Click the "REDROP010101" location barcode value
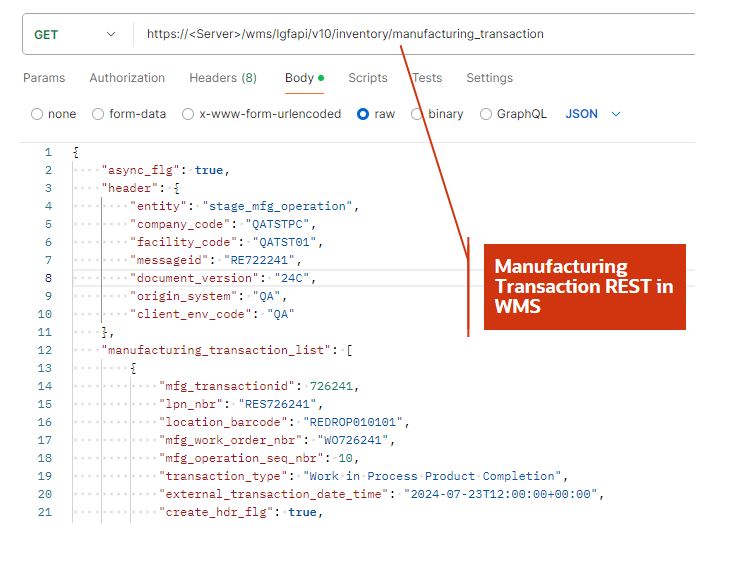The image size is (744, 567). [353, 423]
